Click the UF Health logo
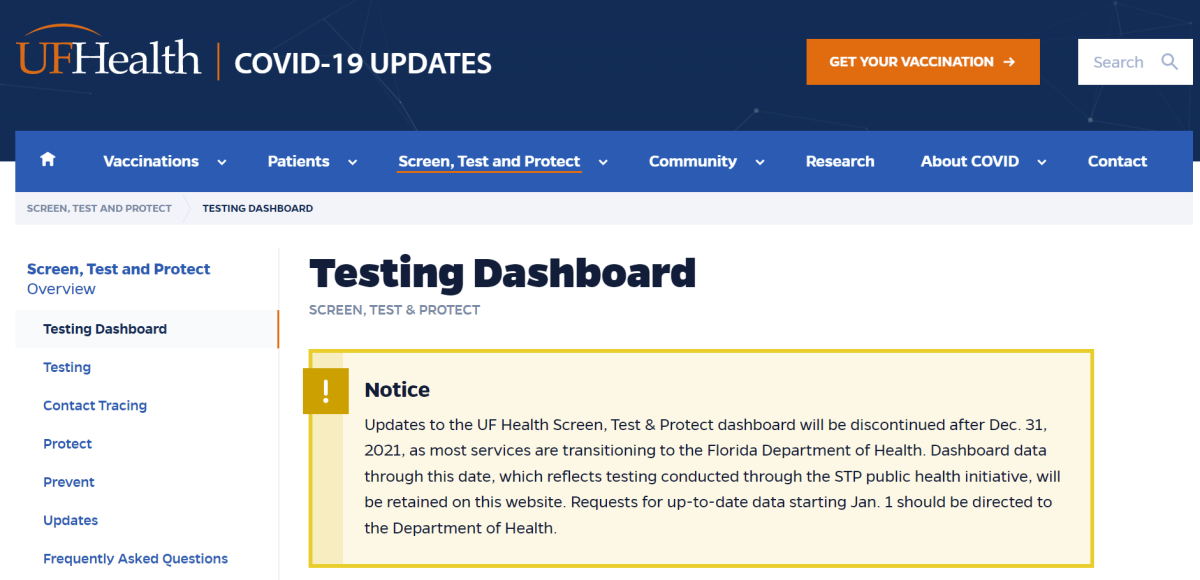1200x580 pixels. coord(109,58)
